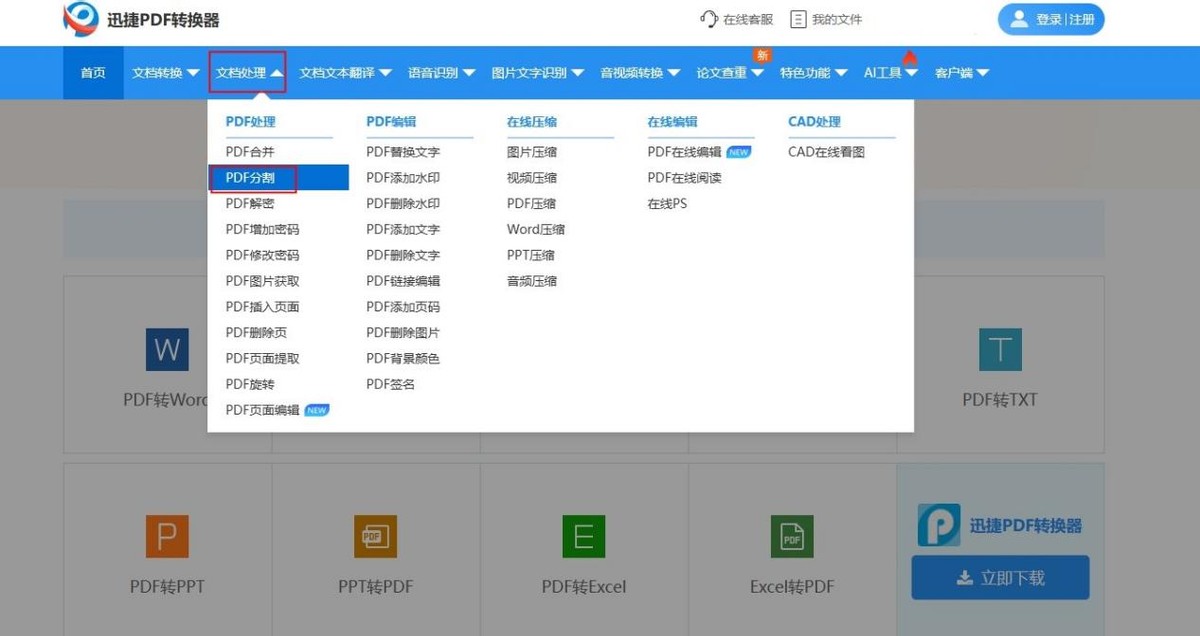Expand the 文档转换 dropdown
Screen dimensions: 1200x636
163,72
